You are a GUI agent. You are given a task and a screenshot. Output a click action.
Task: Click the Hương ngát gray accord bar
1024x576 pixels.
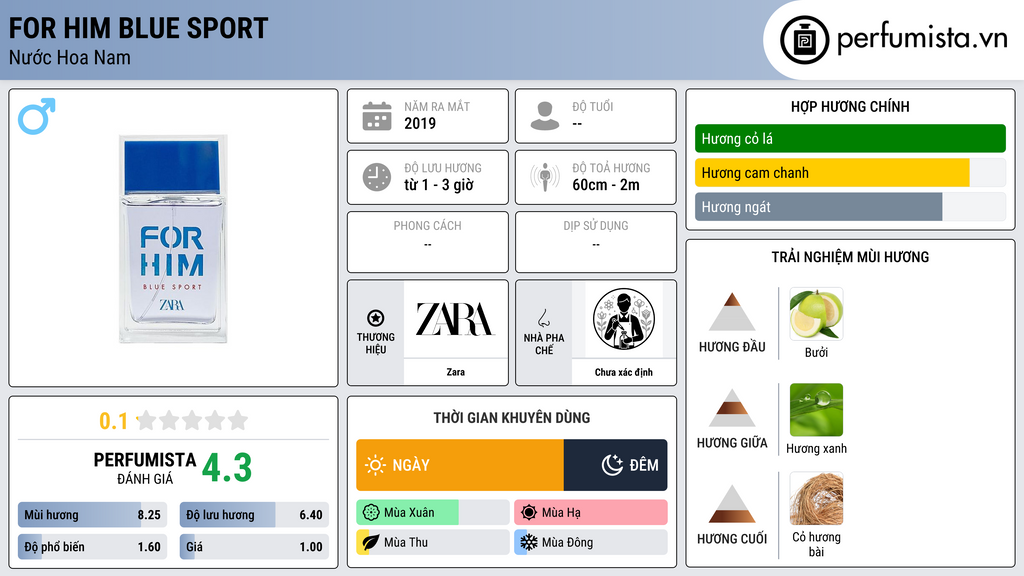point(850,206)
